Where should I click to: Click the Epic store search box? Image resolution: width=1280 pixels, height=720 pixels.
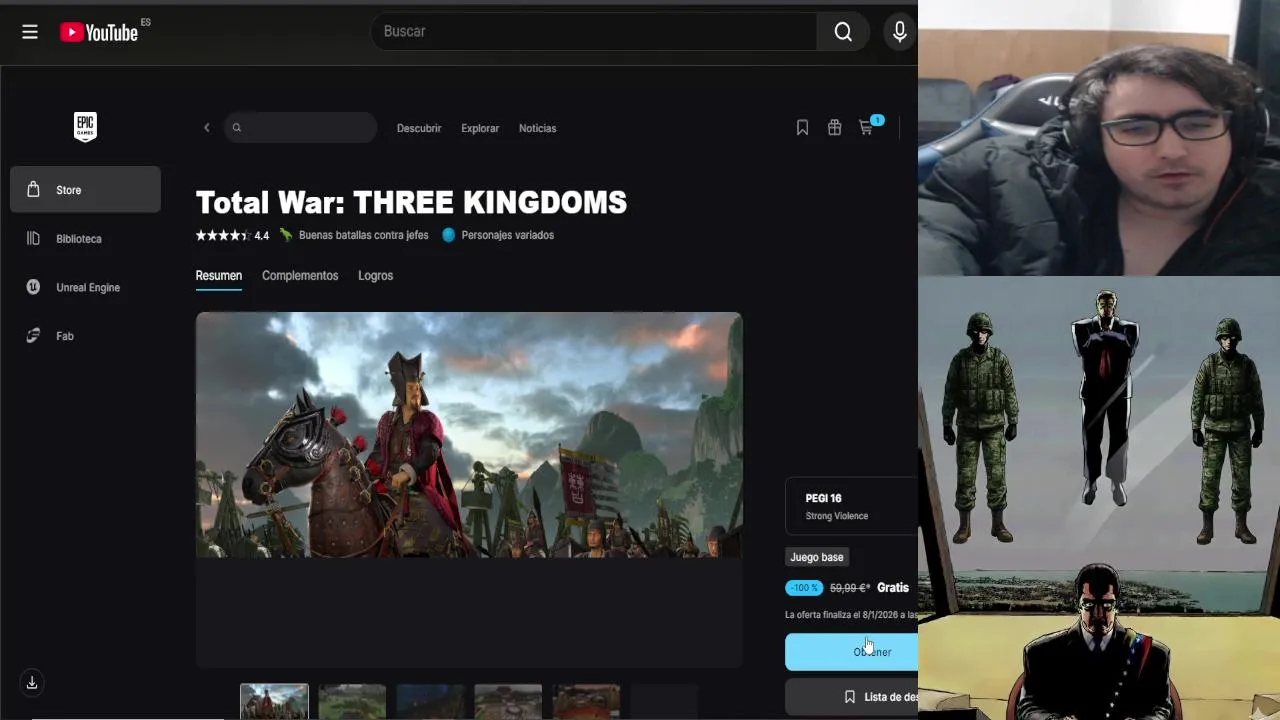click(x=300, y=128)
